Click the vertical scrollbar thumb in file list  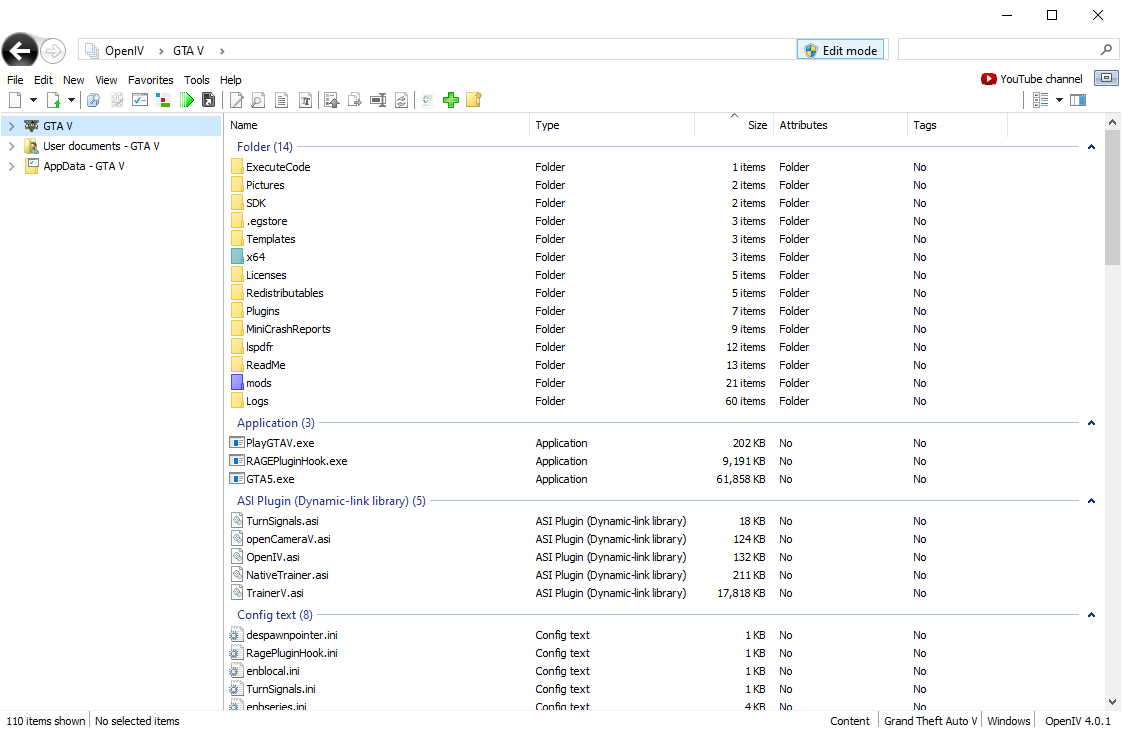click(1112, 195)
